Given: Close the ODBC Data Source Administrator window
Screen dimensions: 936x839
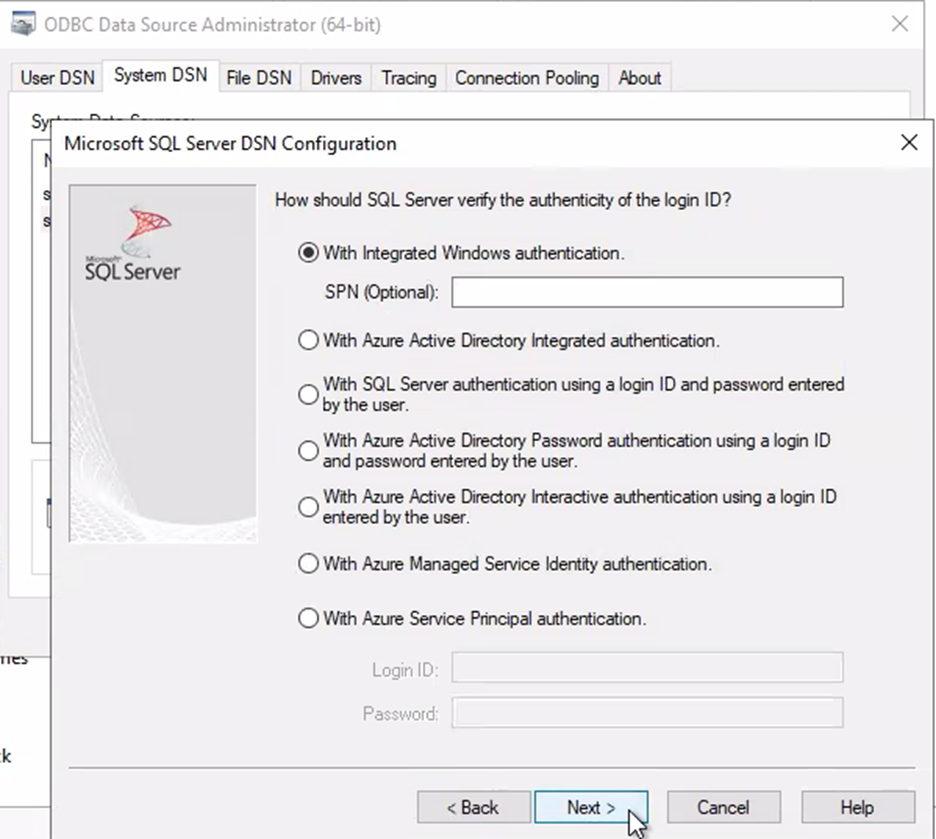Looking at the screenshot, I should click(x=899, y=24).
